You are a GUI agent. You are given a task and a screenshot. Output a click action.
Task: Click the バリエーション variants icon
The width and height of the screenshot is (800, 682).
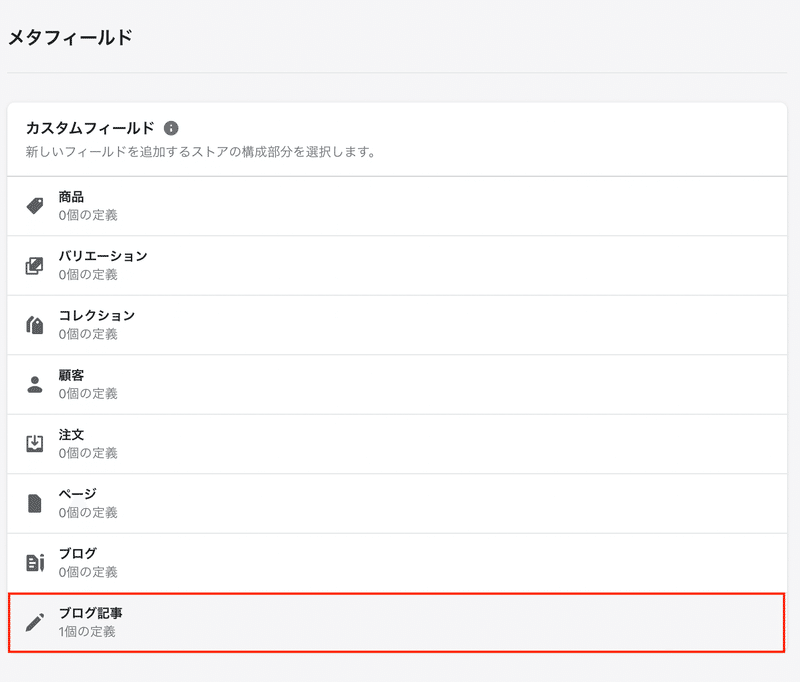[x=35, y=266]
